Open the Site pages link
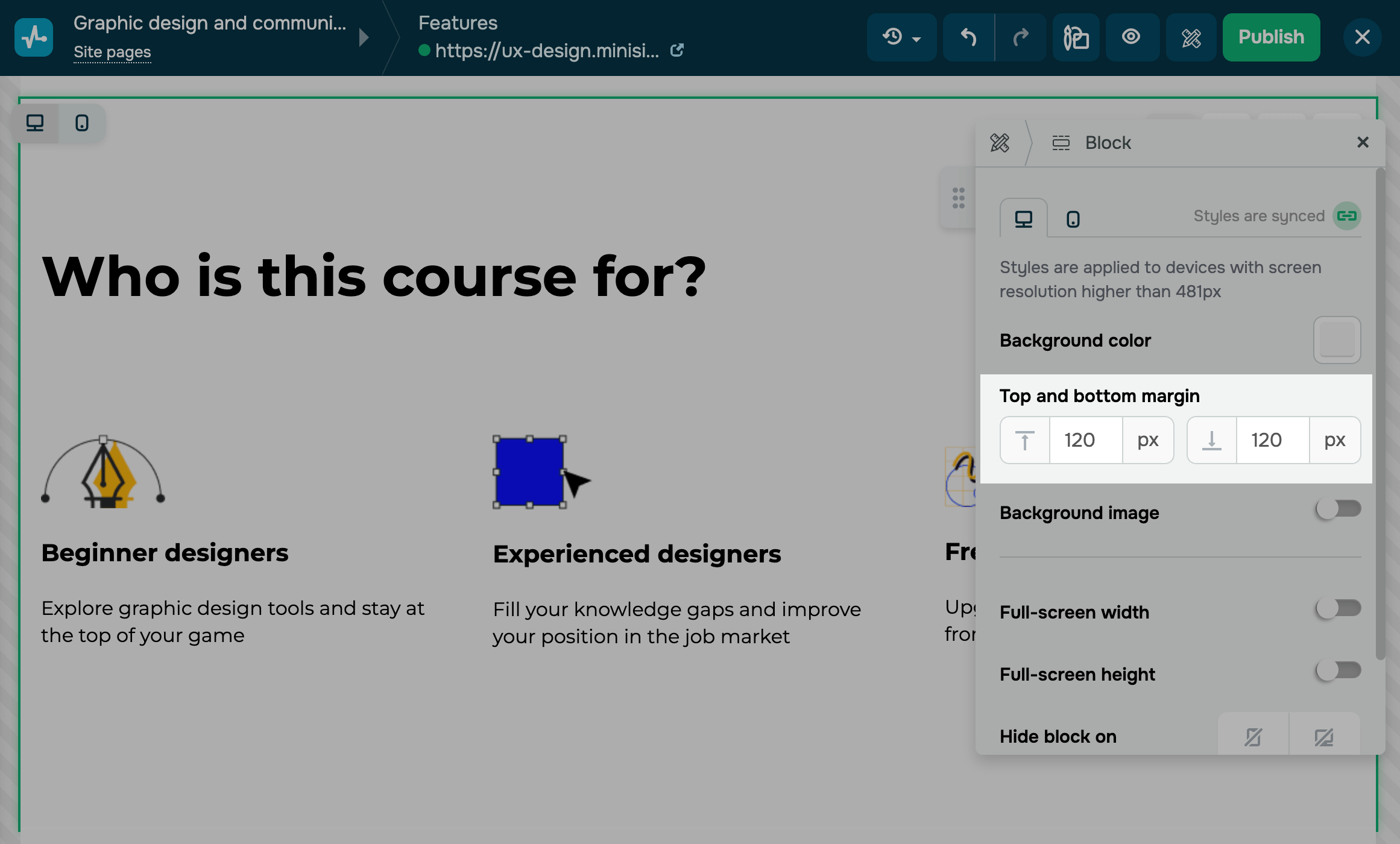The image size is (1400, 844). click(x=112, y=52)
